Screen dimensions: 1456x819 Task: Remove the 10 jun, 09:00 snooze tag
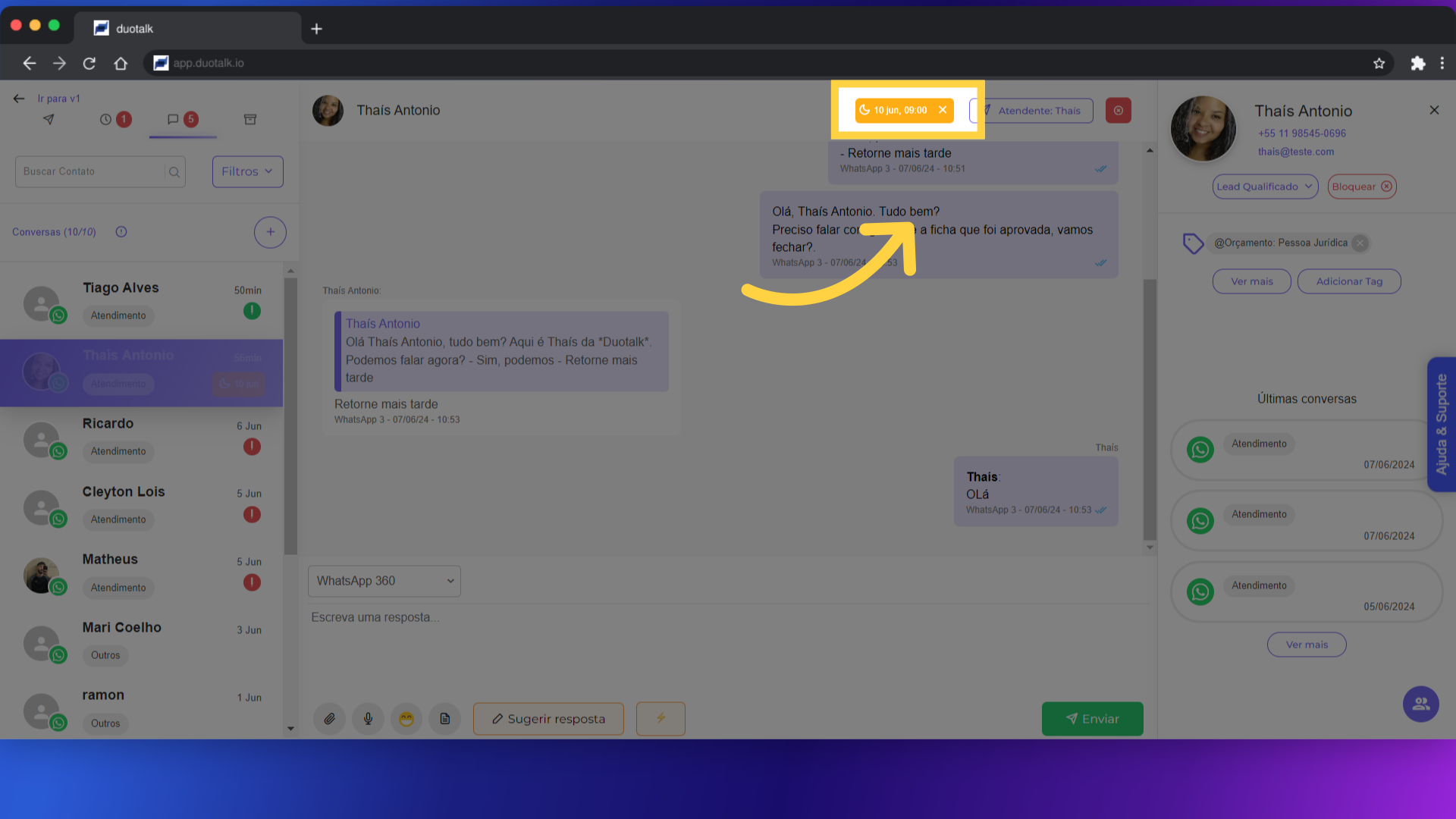(x=943, y=111)
